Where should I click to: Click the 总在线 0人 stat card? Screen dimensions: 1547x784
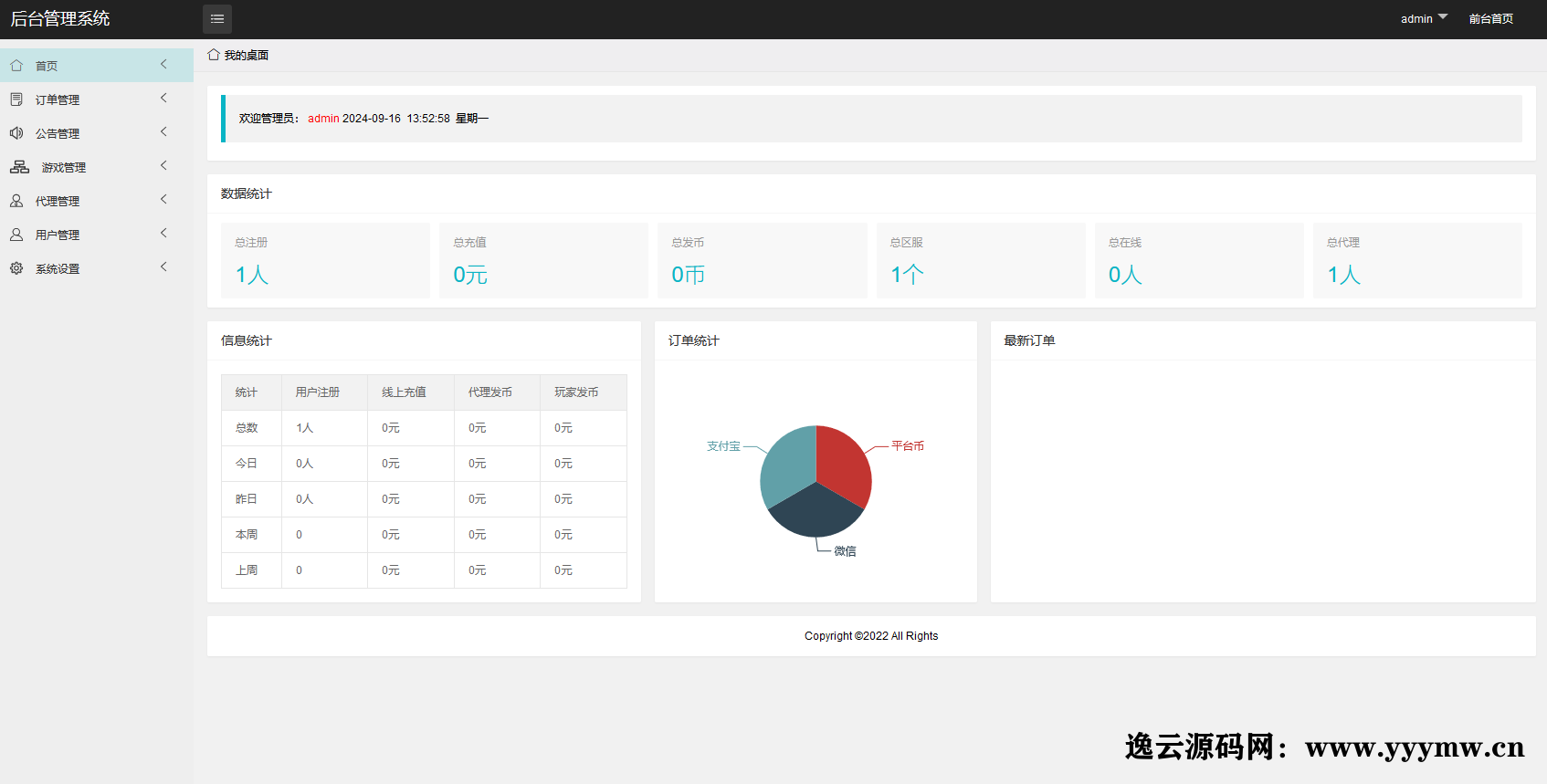[x=1199, y=260]
